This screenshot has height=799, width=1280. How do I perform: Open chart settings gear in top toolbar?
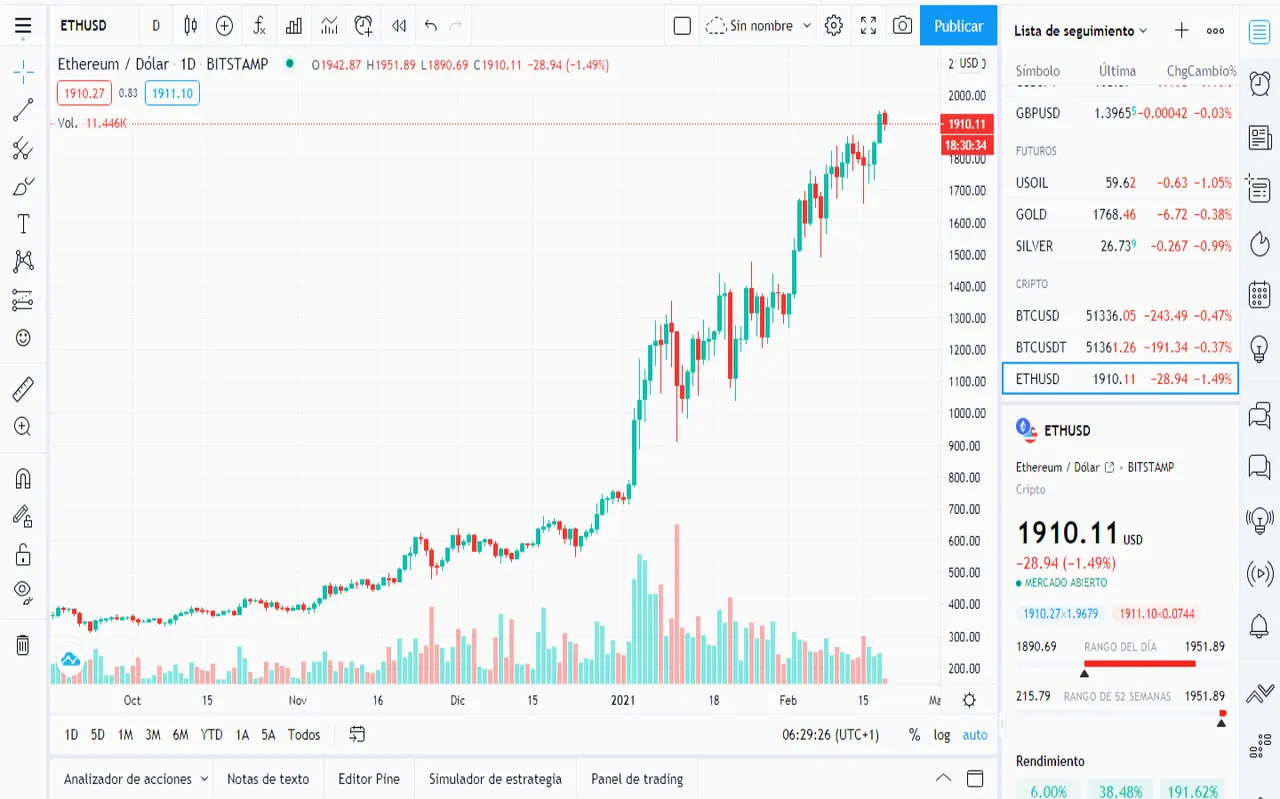[x=834, y=26]
